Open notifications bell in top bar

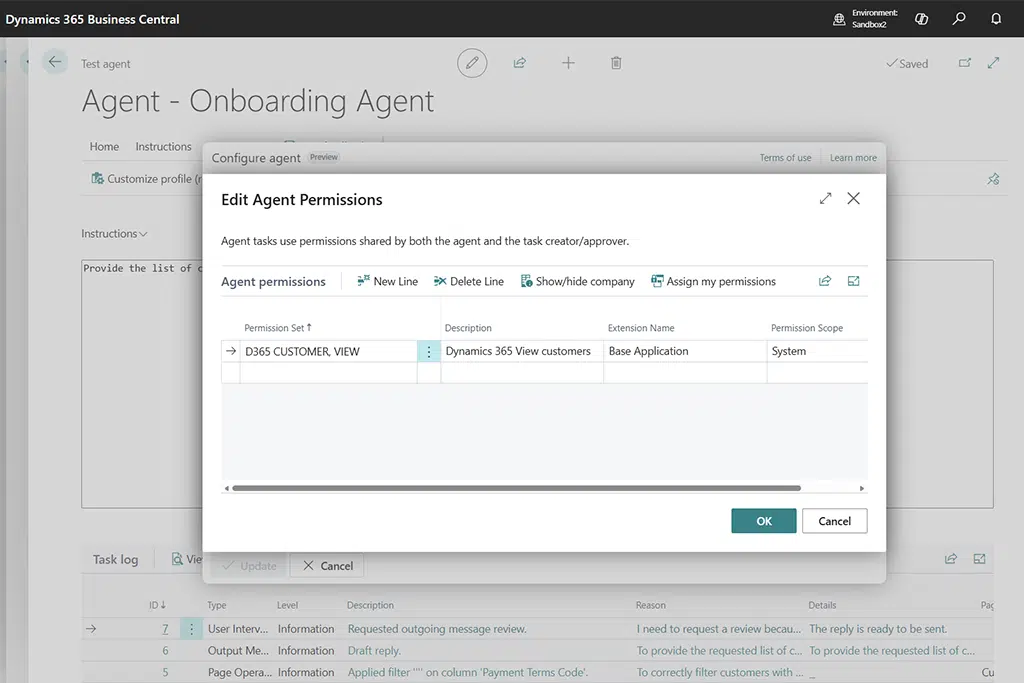click(x=996, y=19)
